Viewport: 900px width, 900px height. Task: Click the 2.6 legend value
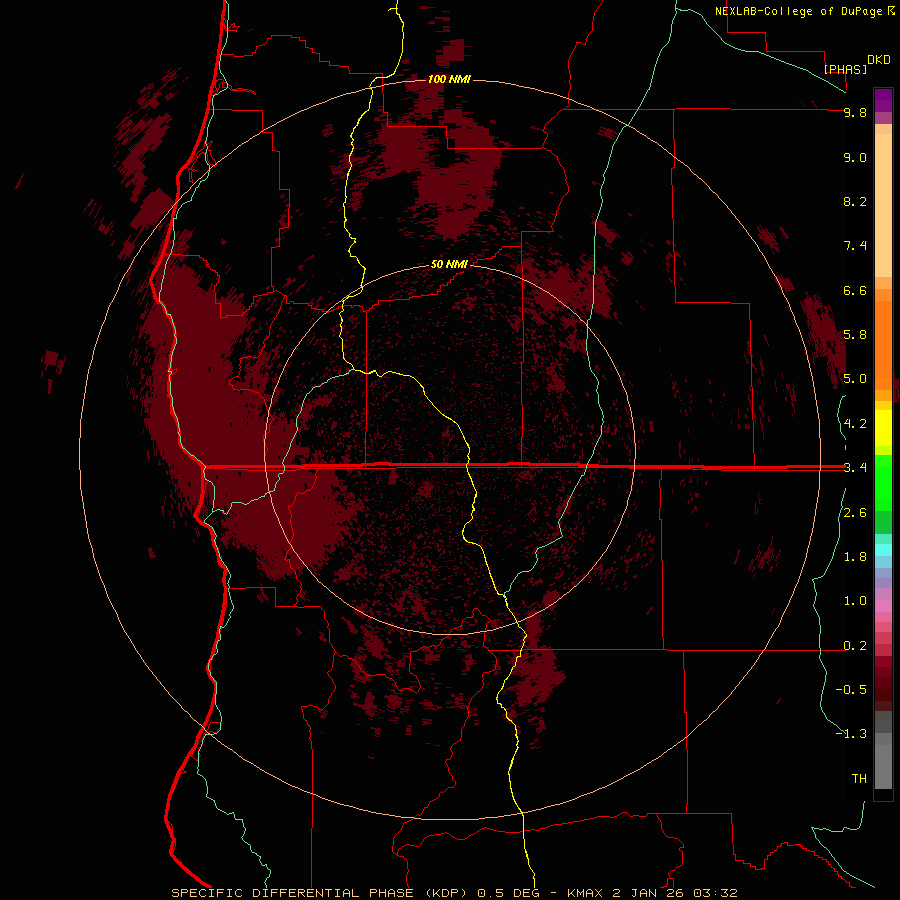click(855, 513)
